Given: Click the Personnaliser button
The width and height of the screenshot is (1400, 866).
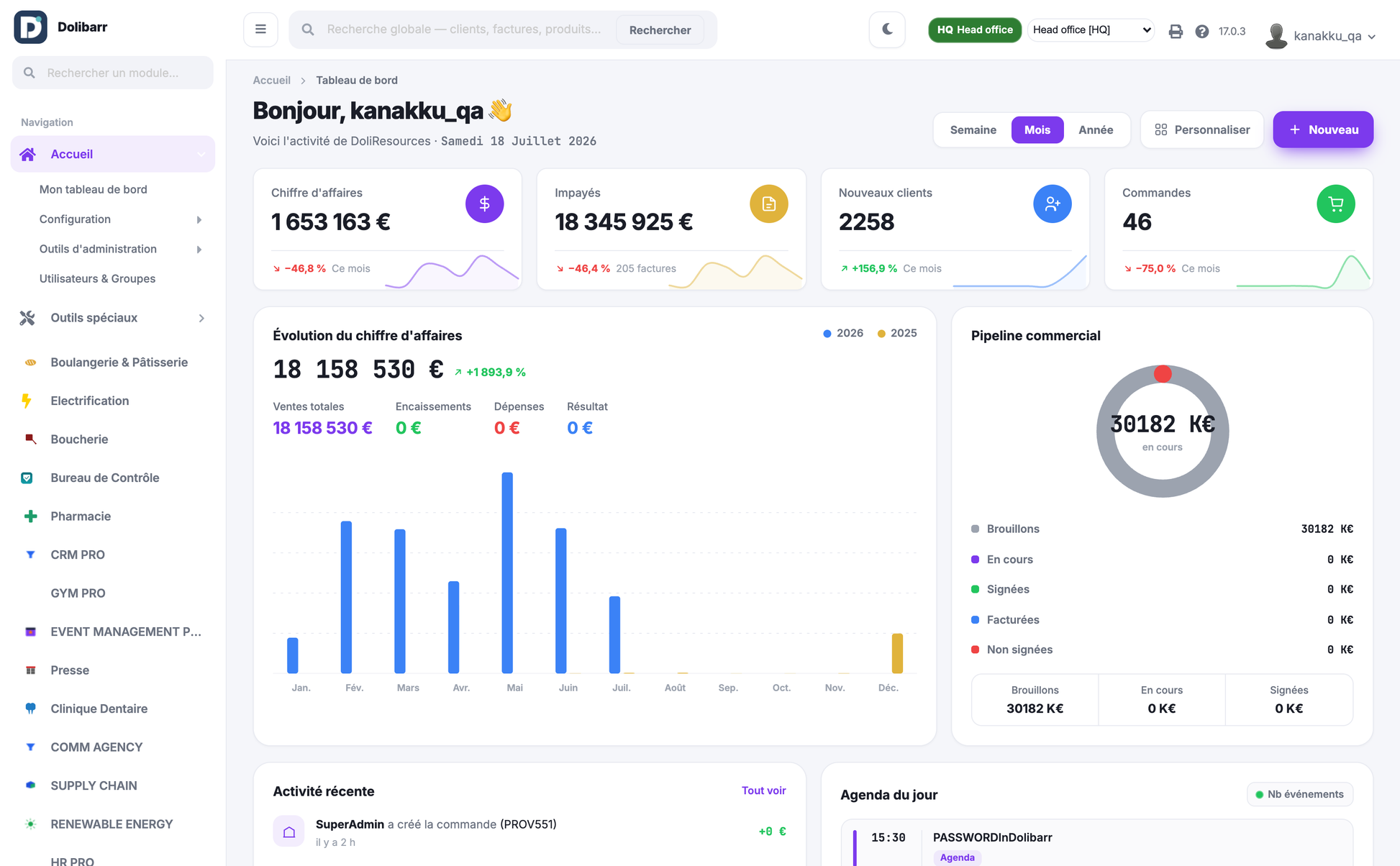Looking at the screenshot, I should tap(1202, 129).
